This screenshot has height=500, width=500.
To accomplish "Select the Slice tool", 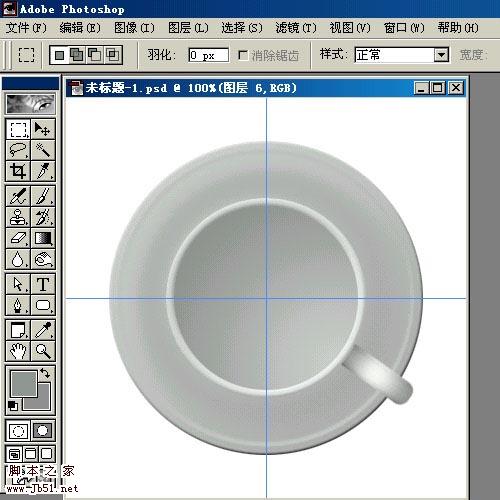I will click(43, 171).
